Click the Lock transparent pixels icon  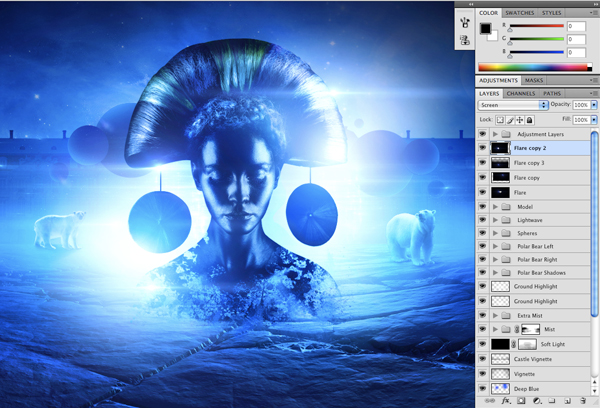(500, 120)
